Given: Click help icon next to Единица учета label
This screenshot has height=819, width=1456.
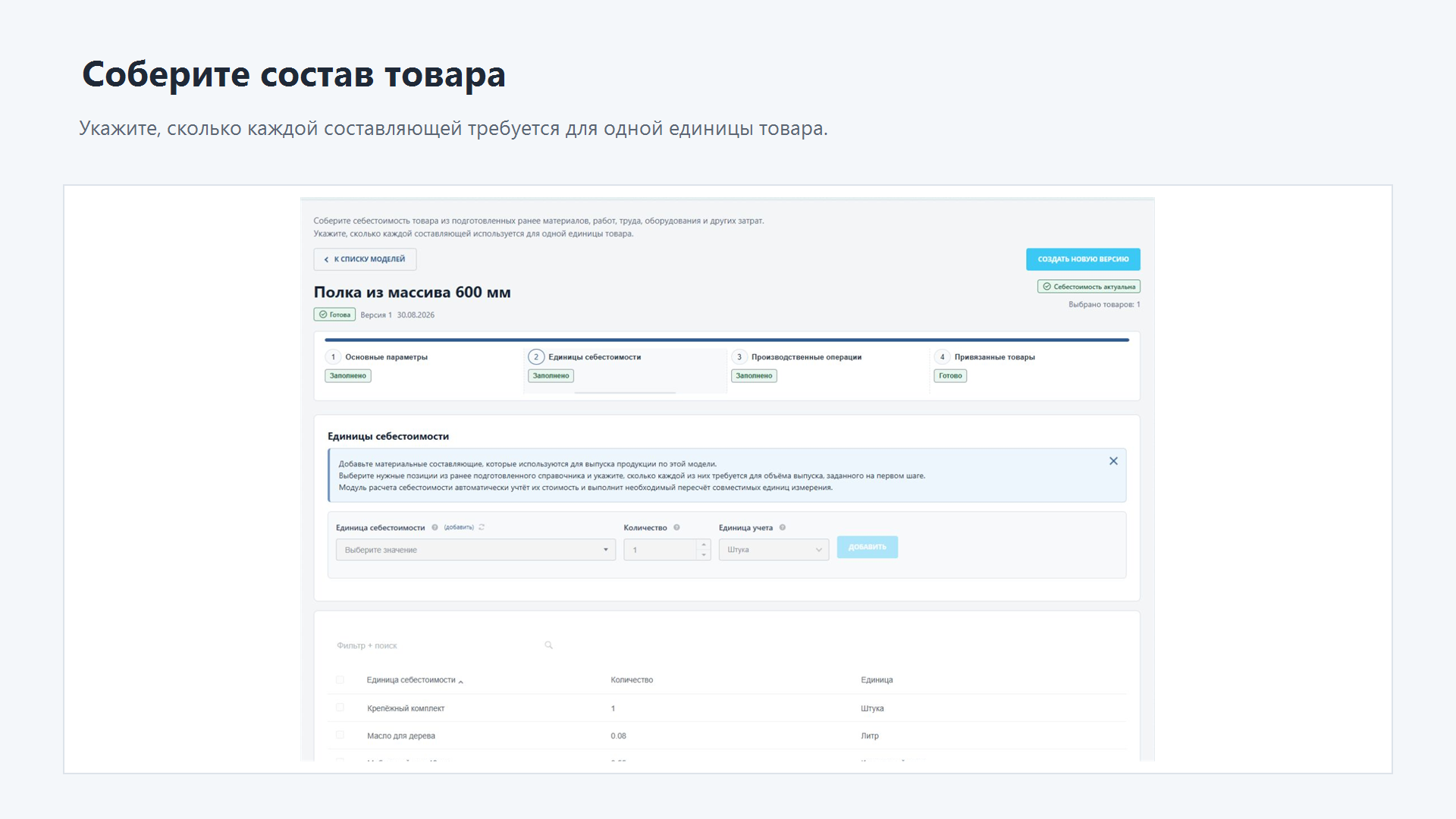Looking at the screenshot, I should 783,528.
